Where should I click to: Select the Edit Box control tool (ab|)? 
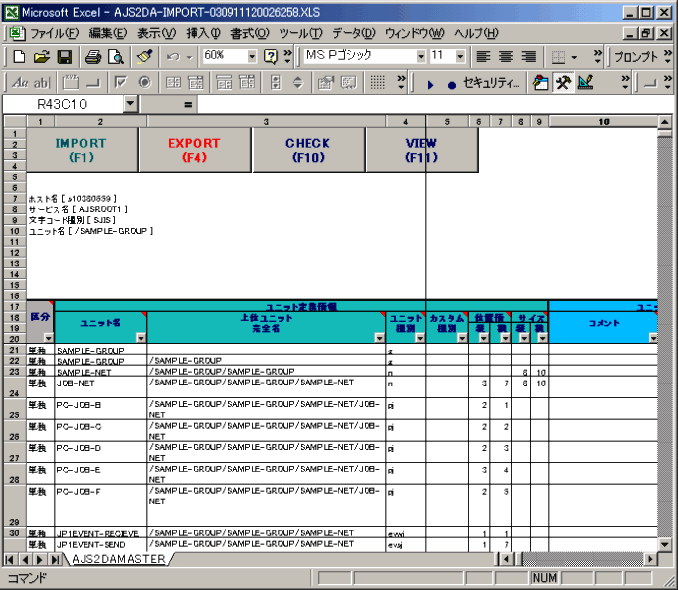click(x=42, y=82)
